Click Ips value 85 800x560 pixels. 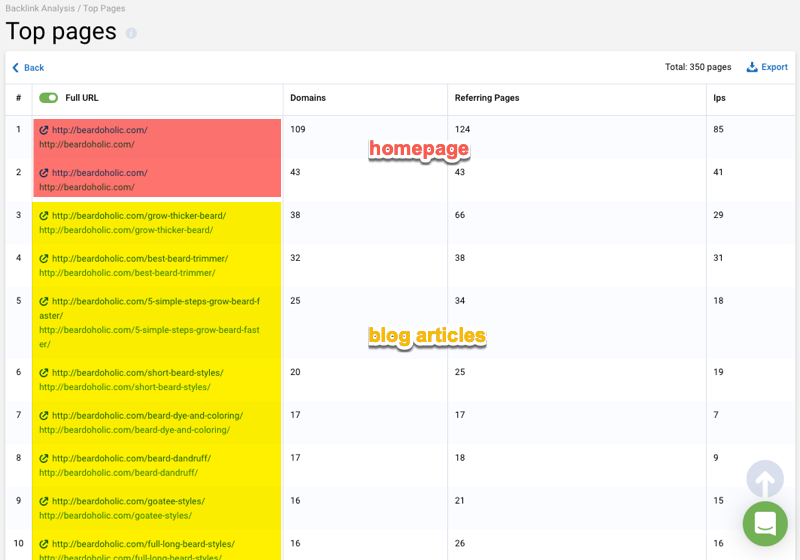tap(718, 130)
